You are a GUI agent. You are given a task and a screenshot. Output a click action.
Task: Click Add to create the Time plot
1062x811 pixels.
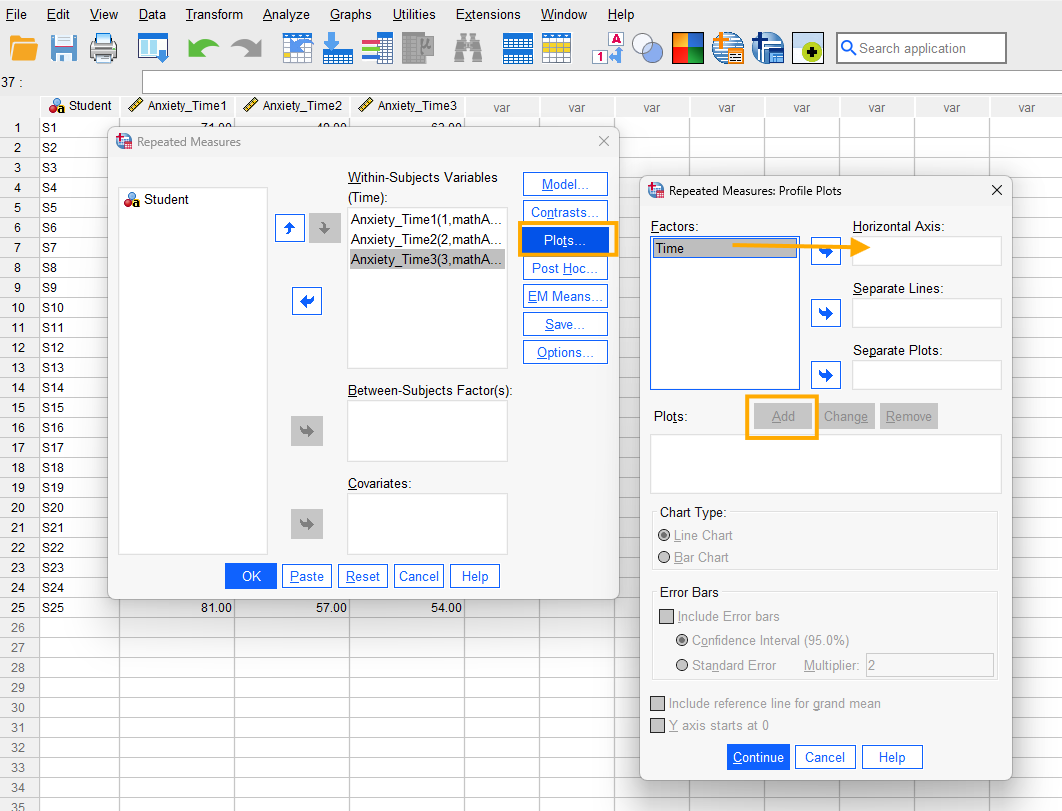(x=784, y=416)
